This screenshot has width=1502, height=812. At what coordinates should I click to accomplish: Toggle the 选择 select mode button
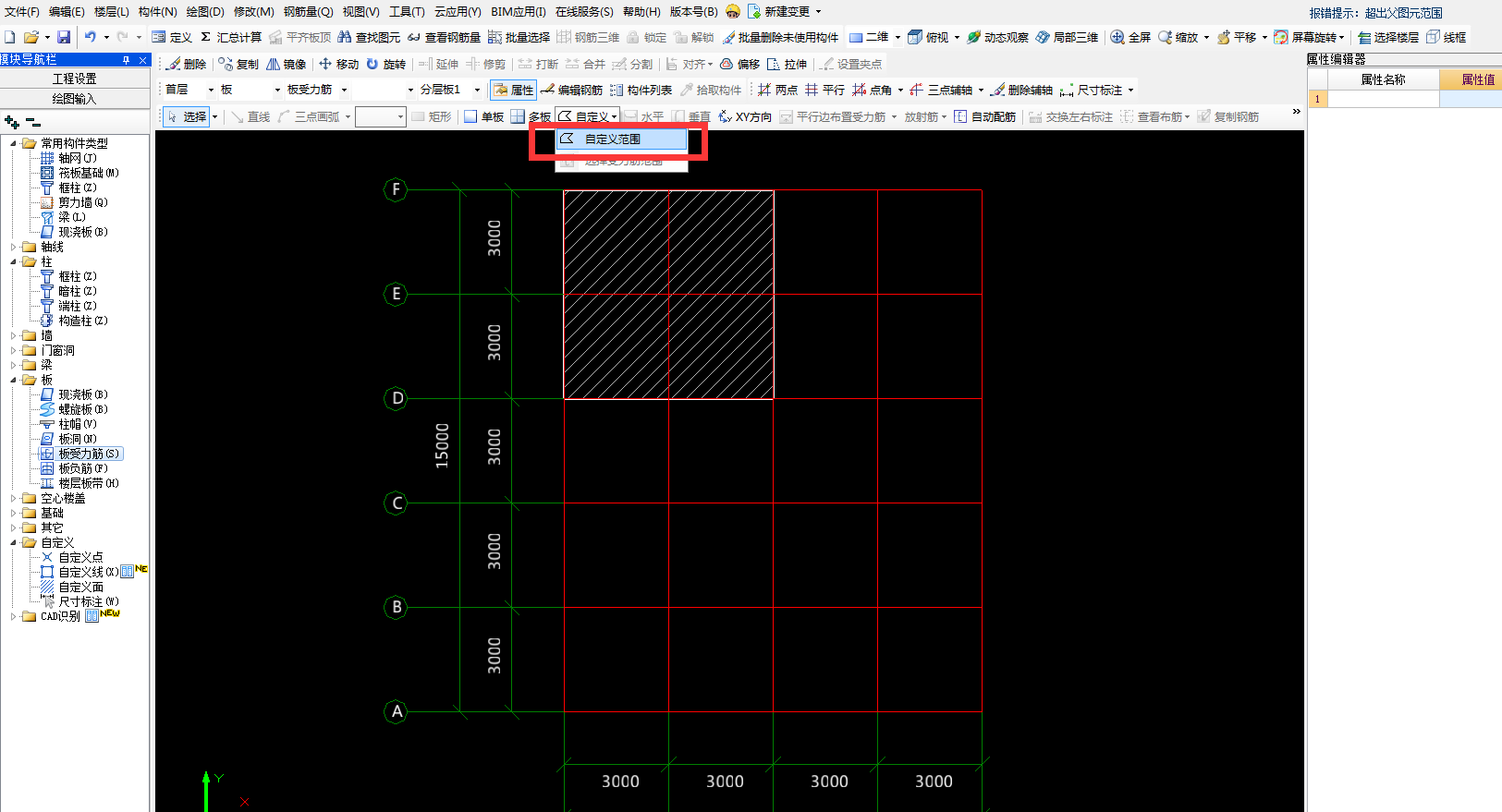(x=187, y=116)
